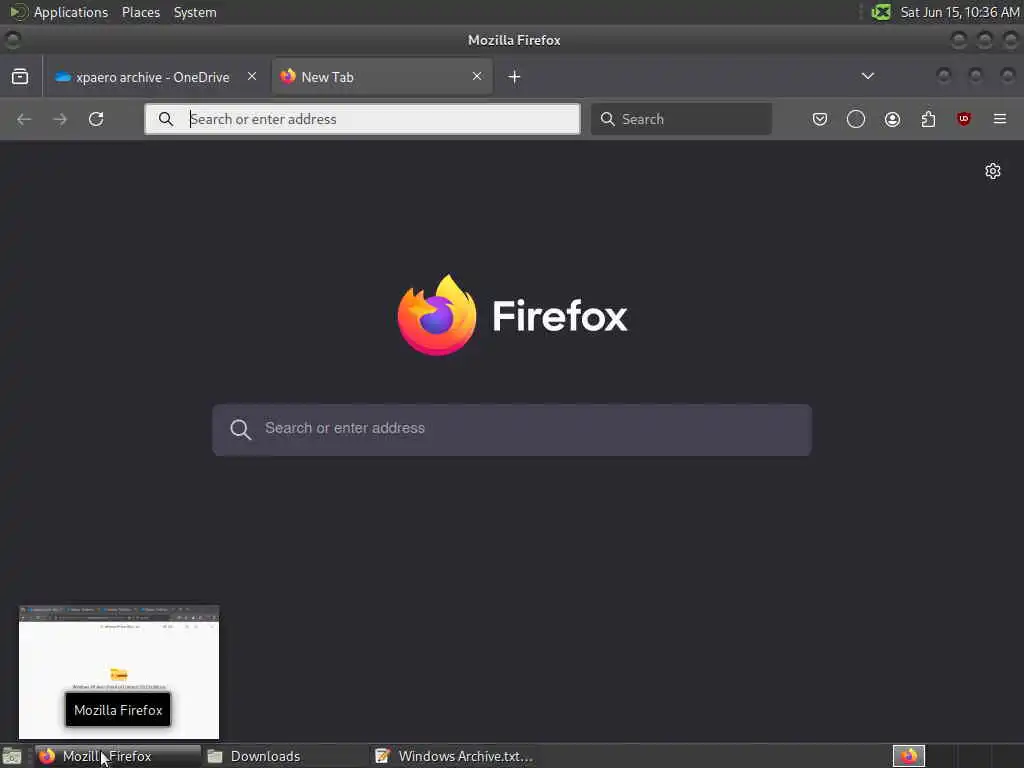Reload the current page
This screenshot has height=768, width=1024.
click(96, 119)
